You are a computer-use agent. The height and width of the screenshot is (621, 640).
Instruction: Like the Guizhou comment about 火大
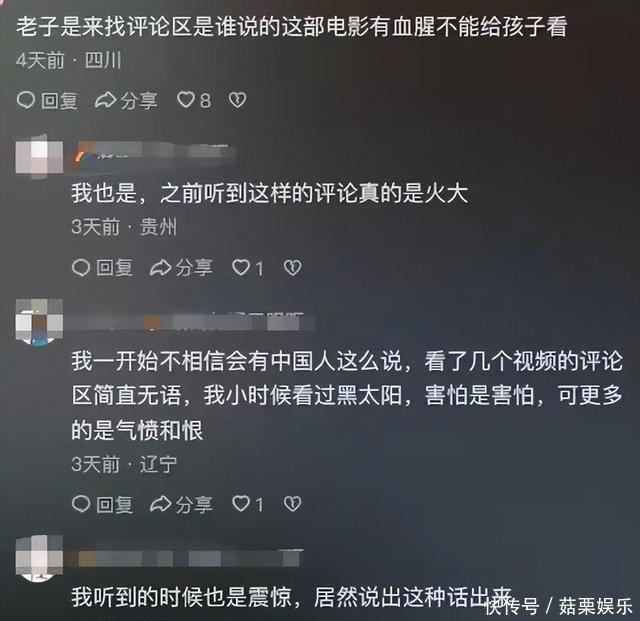pos(248,268)
